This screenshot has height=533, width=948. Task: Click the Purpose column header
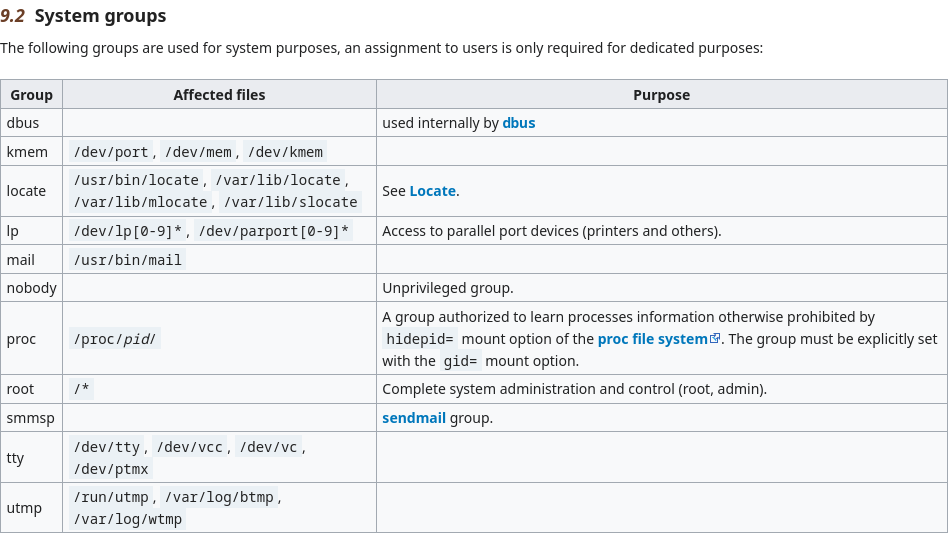(x=661, y=95)
